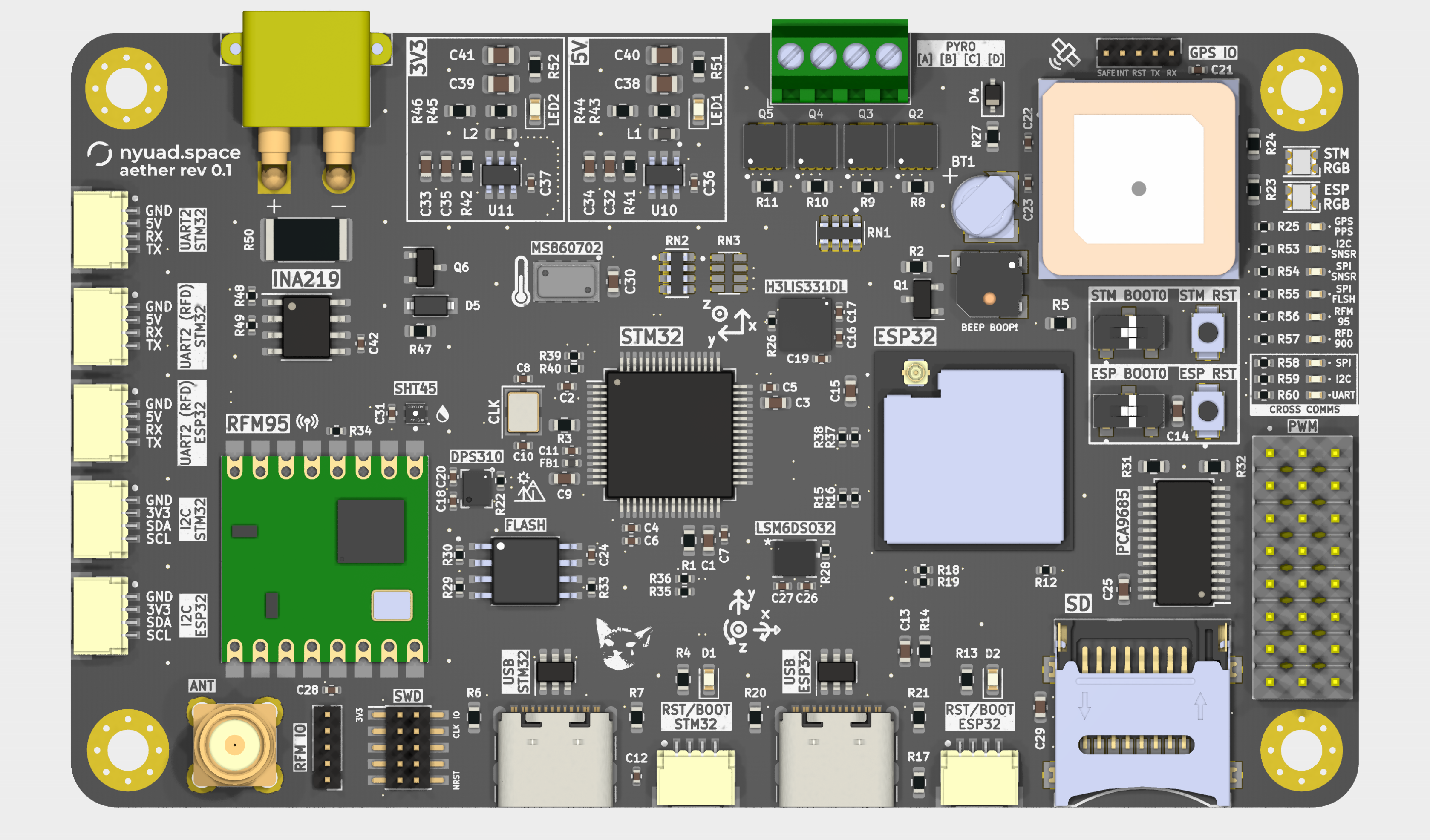1430x840 pixels.
Task: Click the circular nyuad.space logo mark
Action: (x=99, y=154)
